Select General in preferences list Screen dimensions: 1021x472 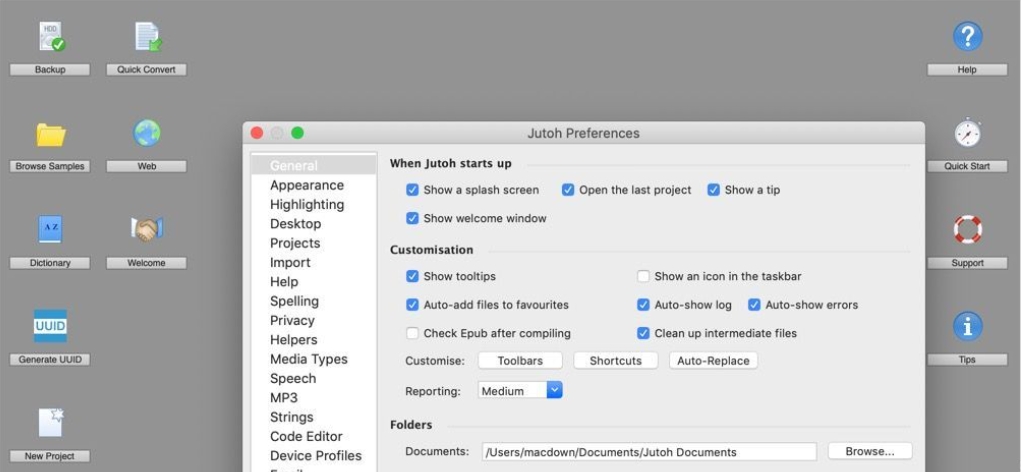click(x=313, y=165)
